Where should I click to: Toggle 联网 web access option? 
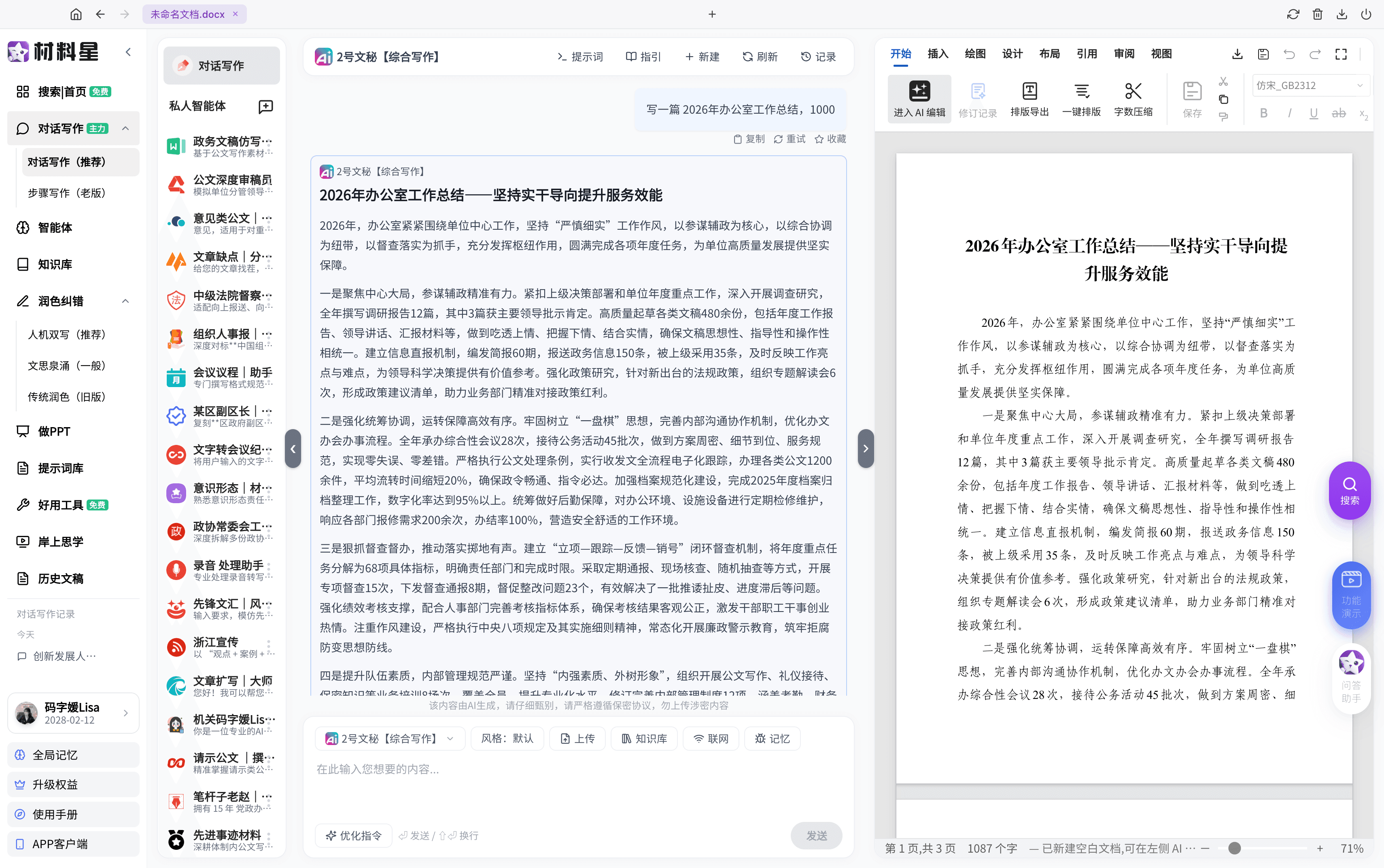[x=711, y=738]
